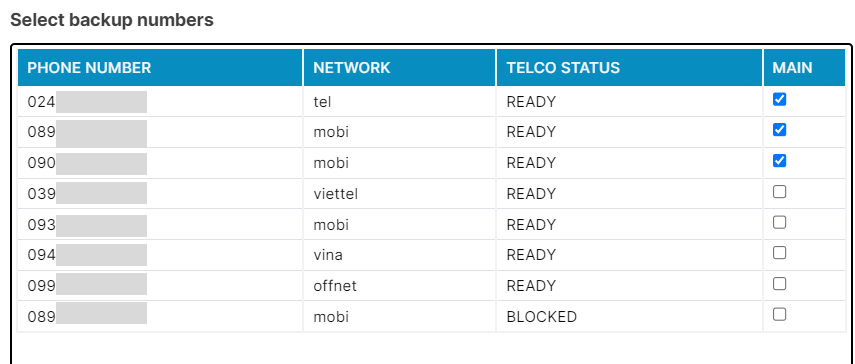Viewport: 855px width, 364px height.
Task: Select the offnet network cell
Action: [400, 286]
